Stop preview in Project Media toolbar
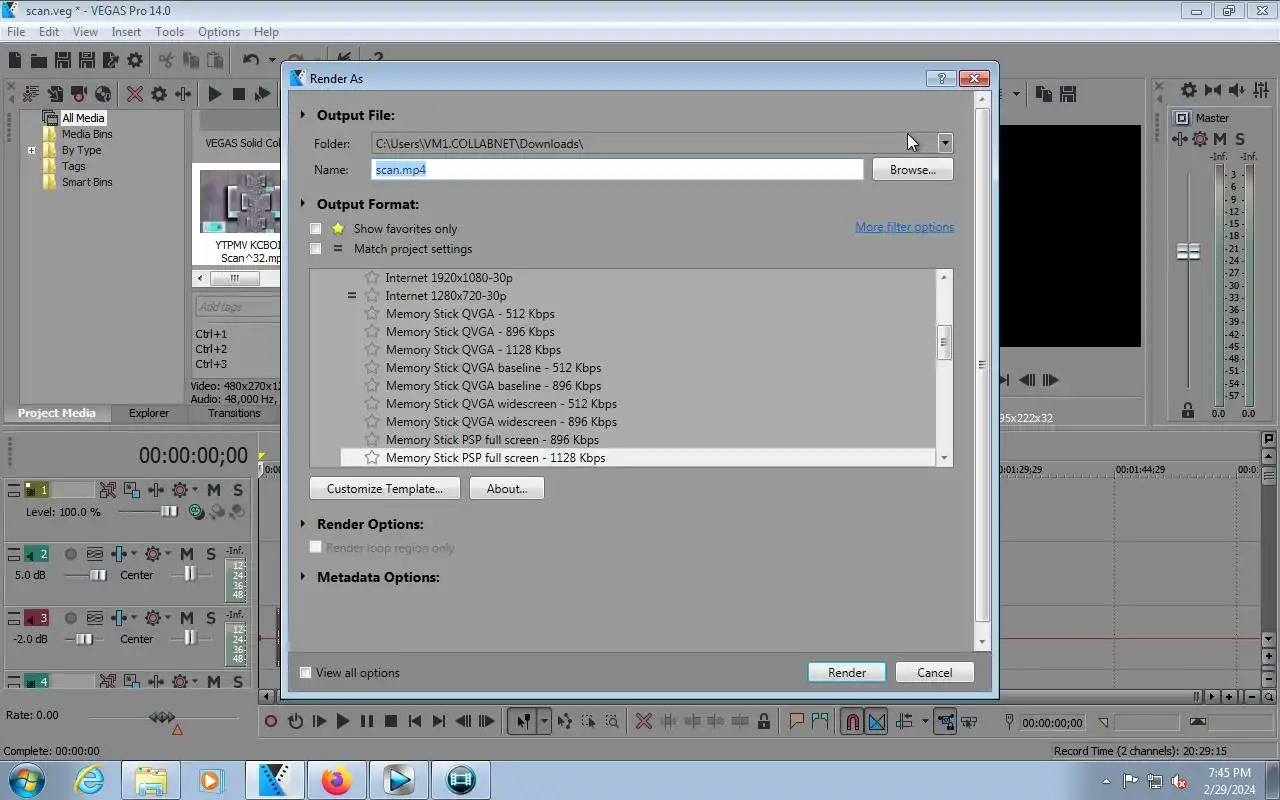Viewport: 1280px width, 800px height. pyautogui.click(x=239, y=94)
